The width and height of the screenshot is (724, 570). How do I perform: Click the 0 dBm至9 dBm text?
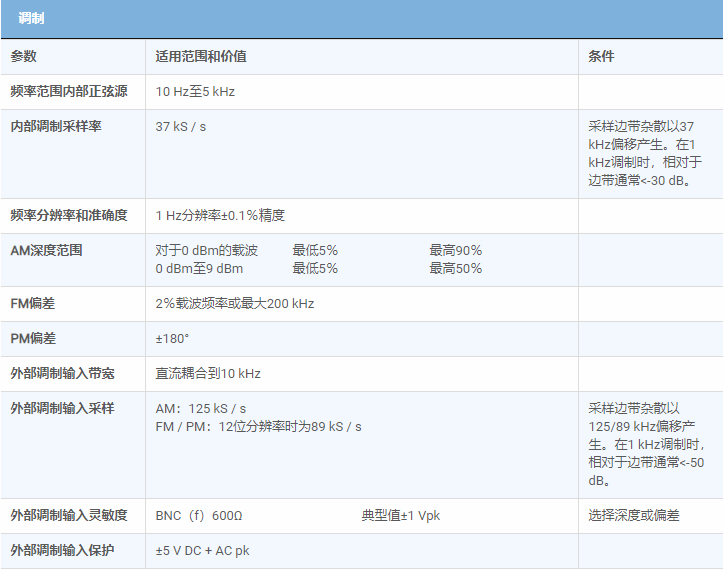tap(199, 269)
